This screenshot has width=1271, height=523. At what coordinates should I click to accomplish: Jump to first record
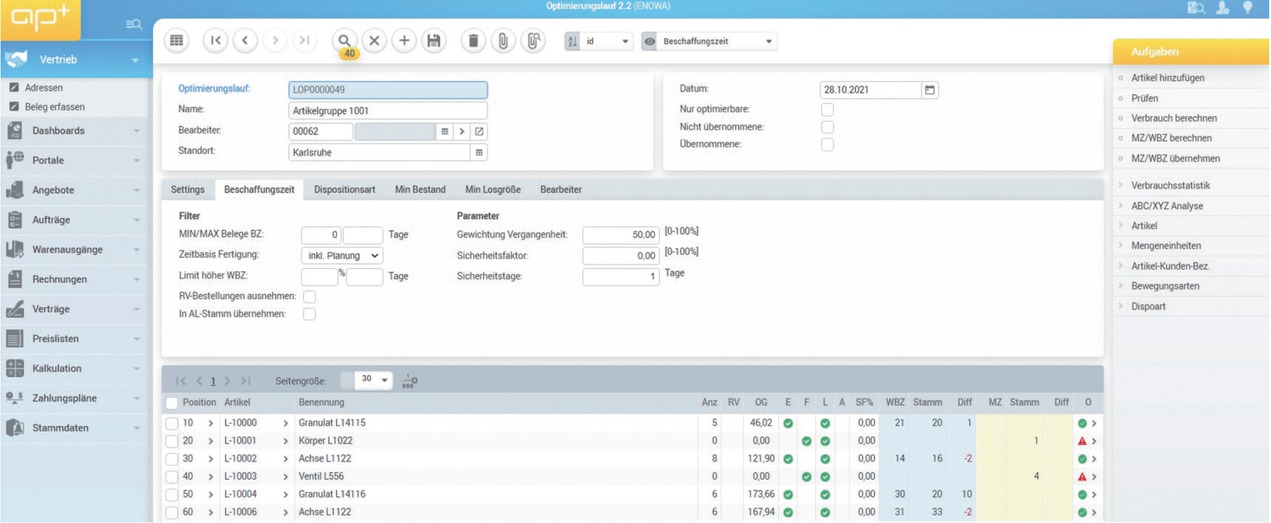tap(215, 41)
